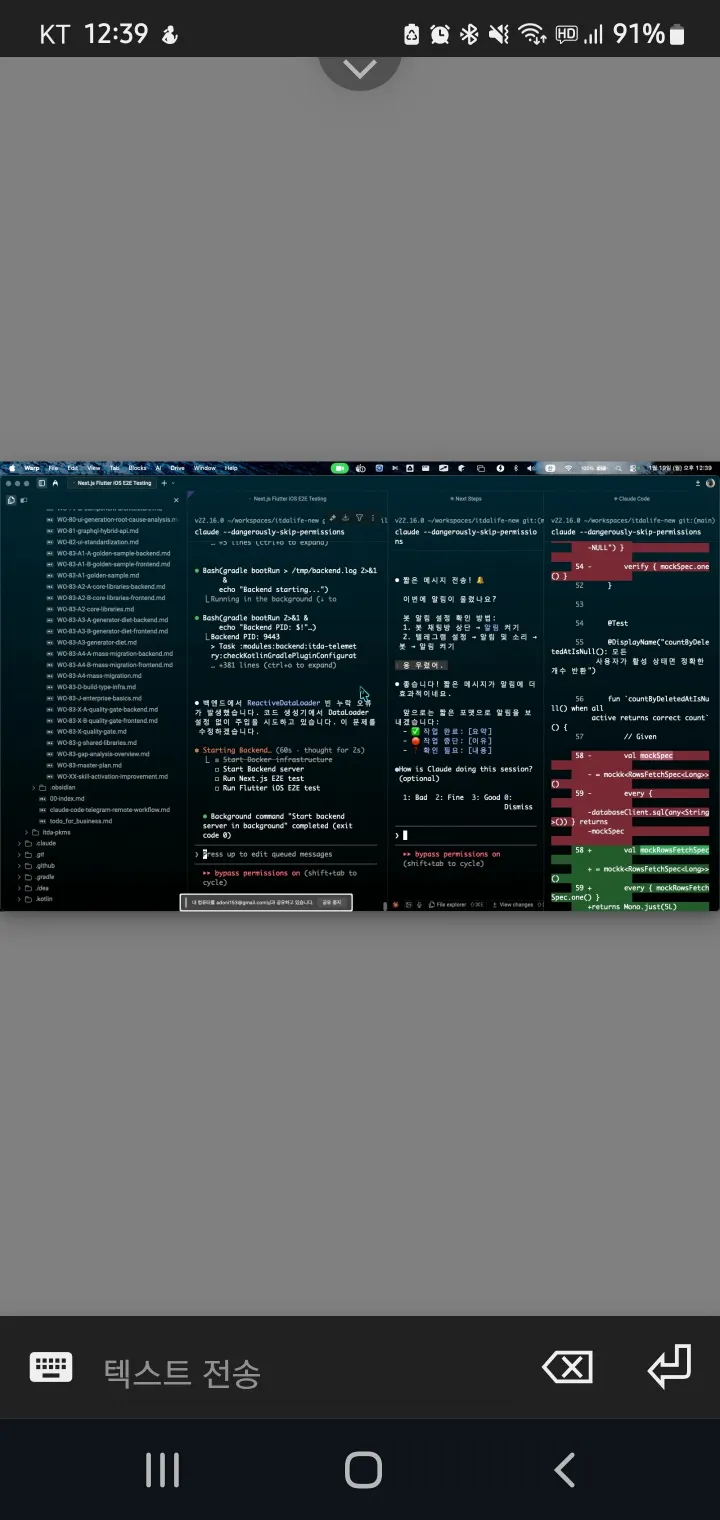
Task: Select the project files icon in sidebar
Action: click(x=11, y=499)
